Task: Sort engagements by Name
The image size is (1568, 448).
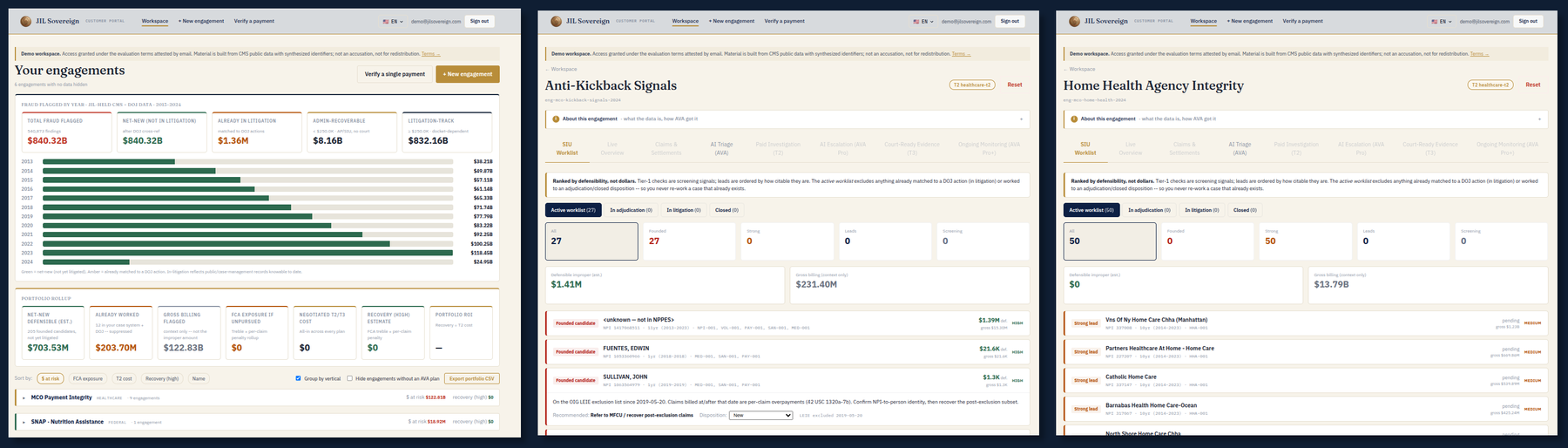Action: [199, 378]
